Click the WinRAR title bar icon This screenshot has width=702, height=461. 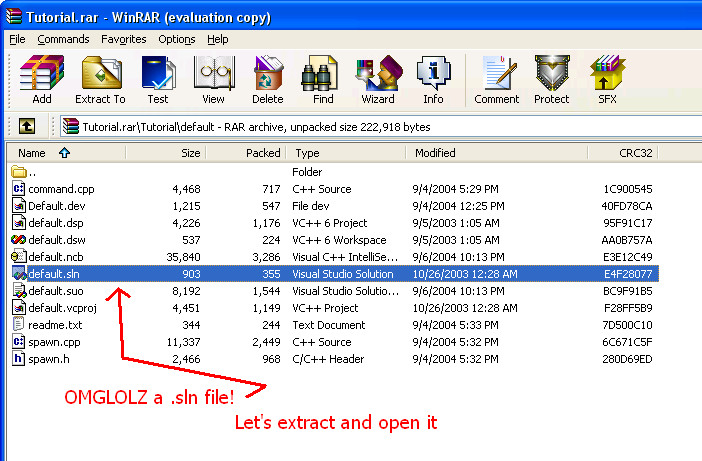point(13,16)
